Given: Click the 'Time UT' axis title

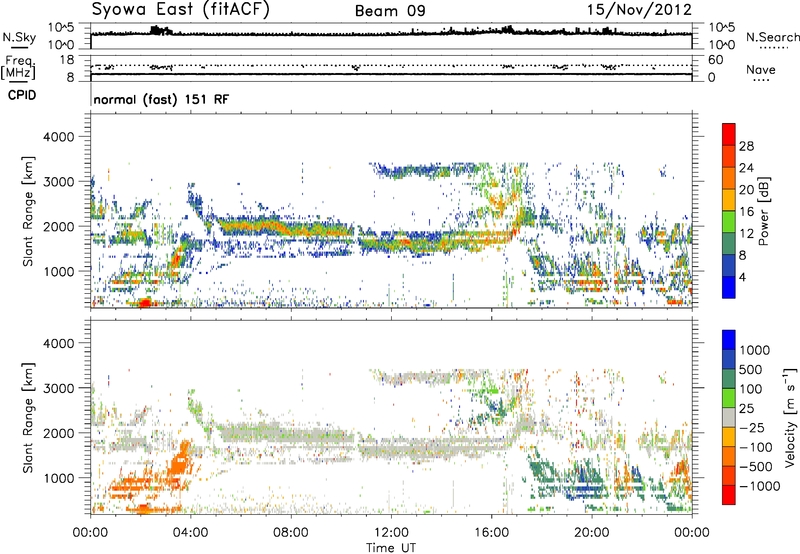Looking at the screenshot, I should click(x=391, y=548).
